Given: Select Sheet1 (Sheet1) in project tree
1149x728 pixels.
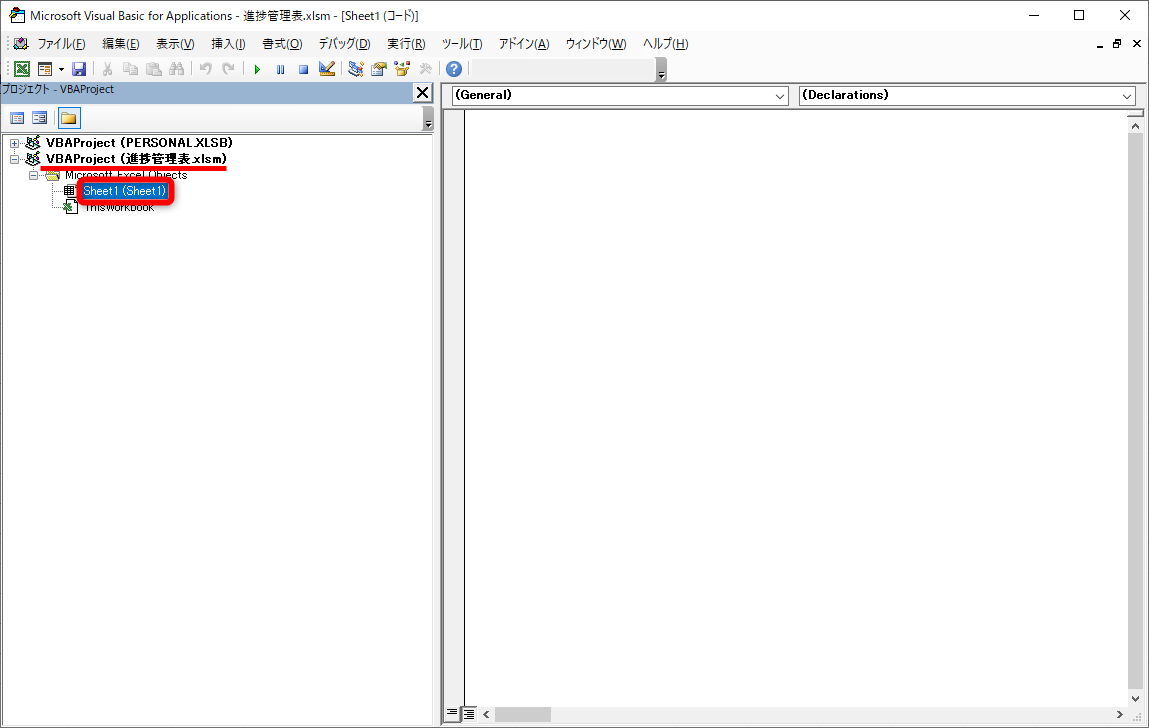Looking at the screenshot, I should pos(125,191).
